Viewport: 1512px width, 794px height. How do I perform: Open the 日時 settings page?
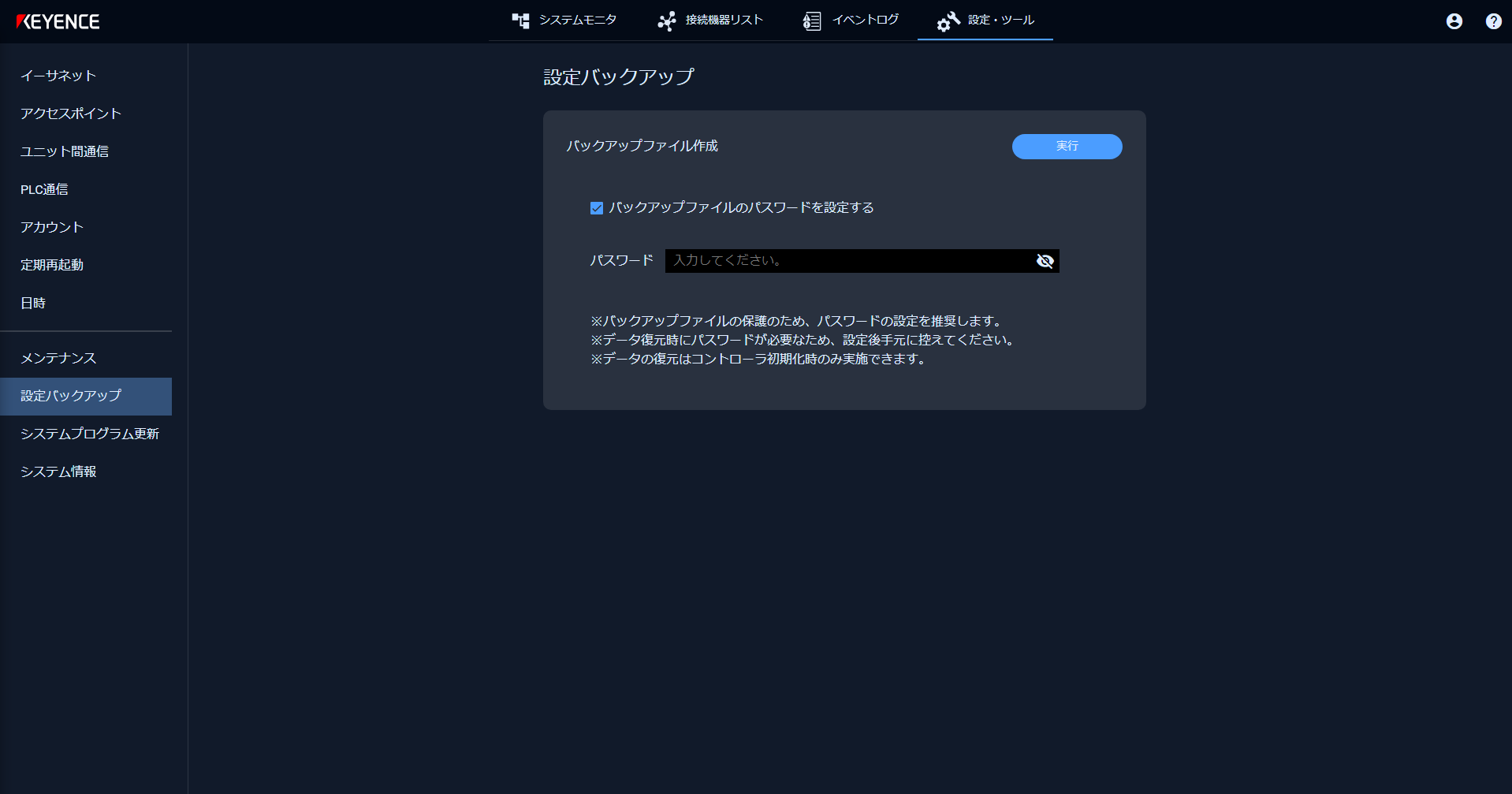tap(32, 303)
